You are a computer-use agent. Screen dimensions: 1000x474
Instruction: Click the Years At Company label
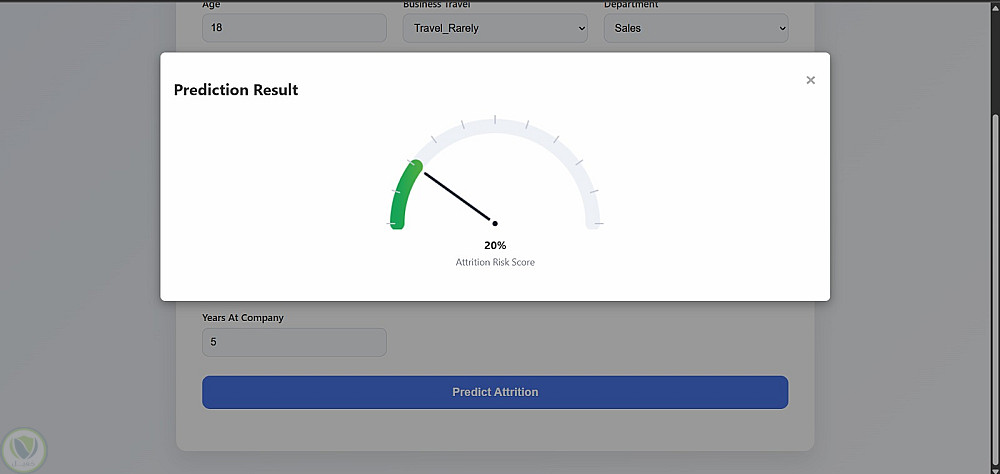point(243,318)
